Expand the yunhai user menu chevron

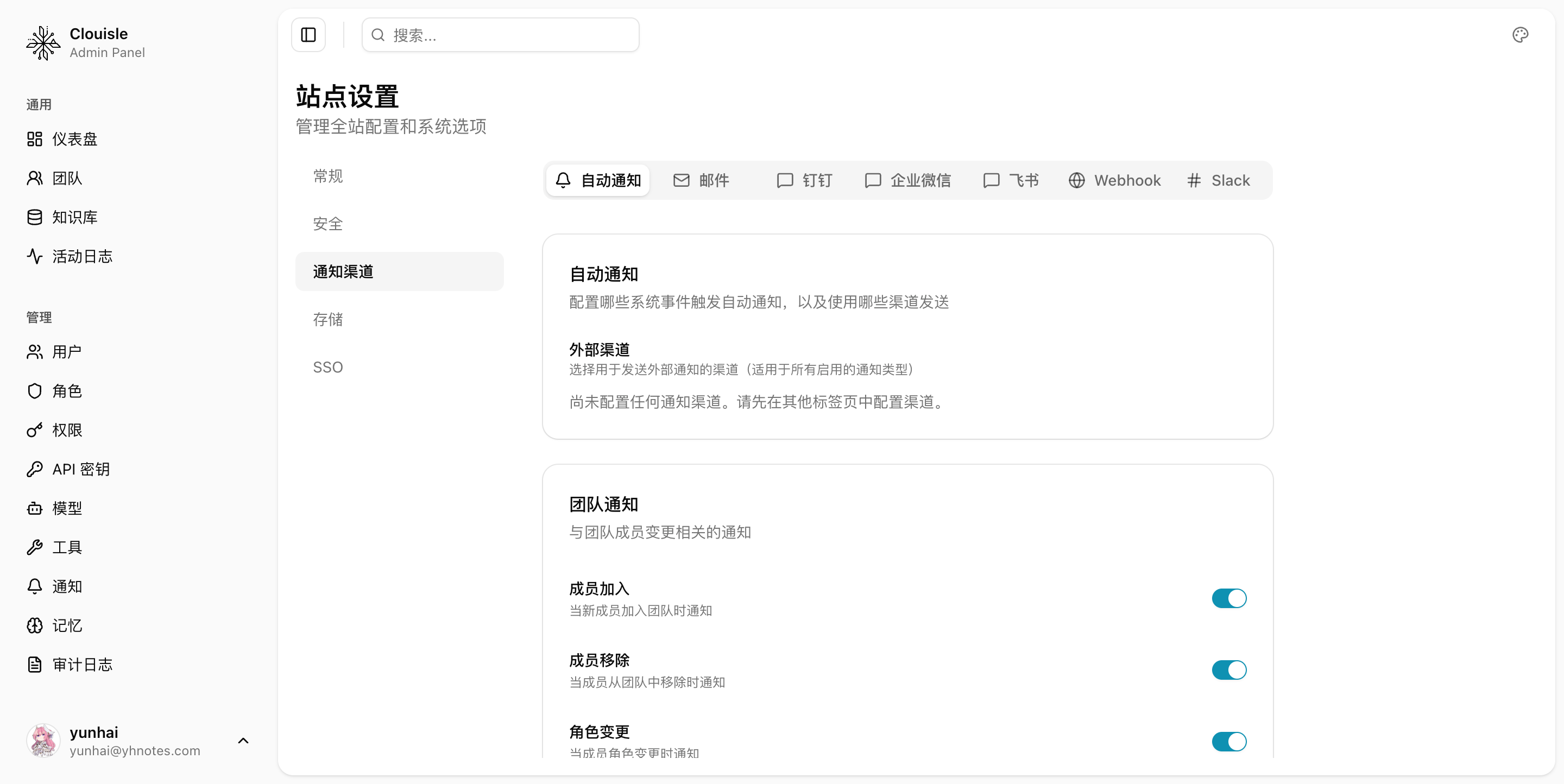coord(243,741)
